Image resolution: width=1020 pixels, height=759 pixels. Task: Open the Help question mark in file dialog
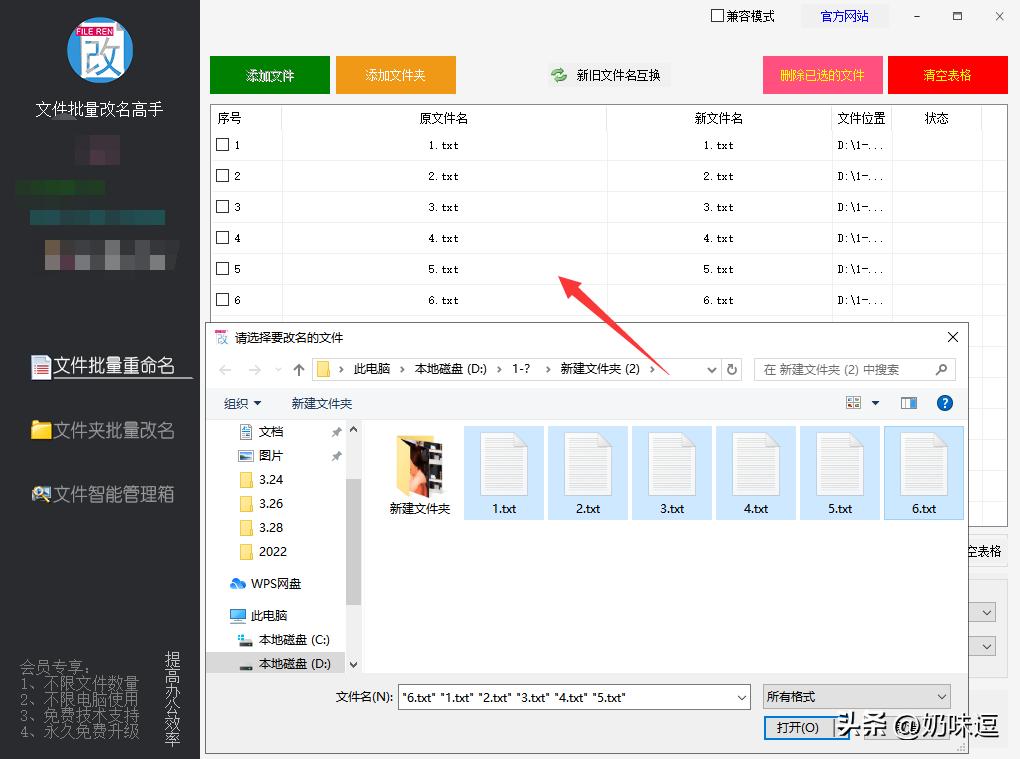[x=944, y=403]
